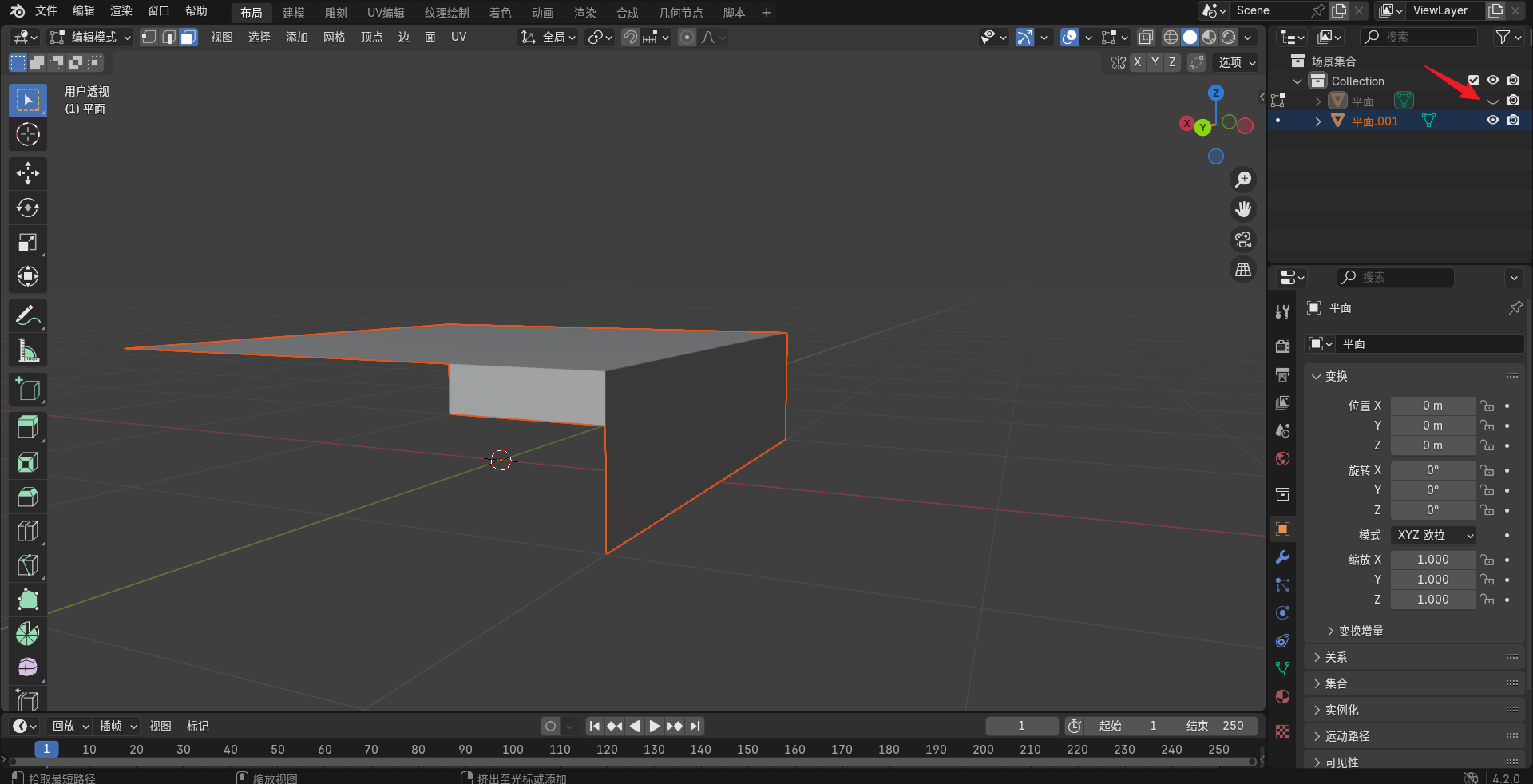The height and width of the screenshot is (784, 1533).
Task: Toggle the Collection exclude checkbox
Action: [x=1473, y=81]
